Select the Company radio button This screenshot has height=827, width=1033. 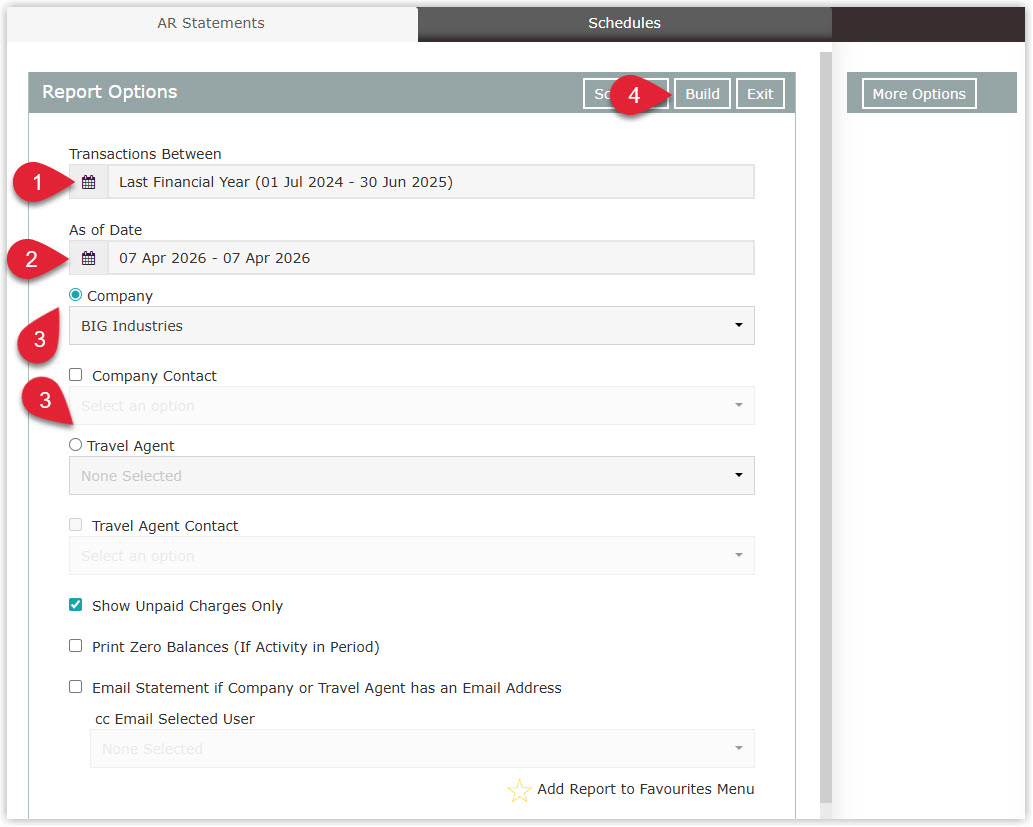(76, 295)
